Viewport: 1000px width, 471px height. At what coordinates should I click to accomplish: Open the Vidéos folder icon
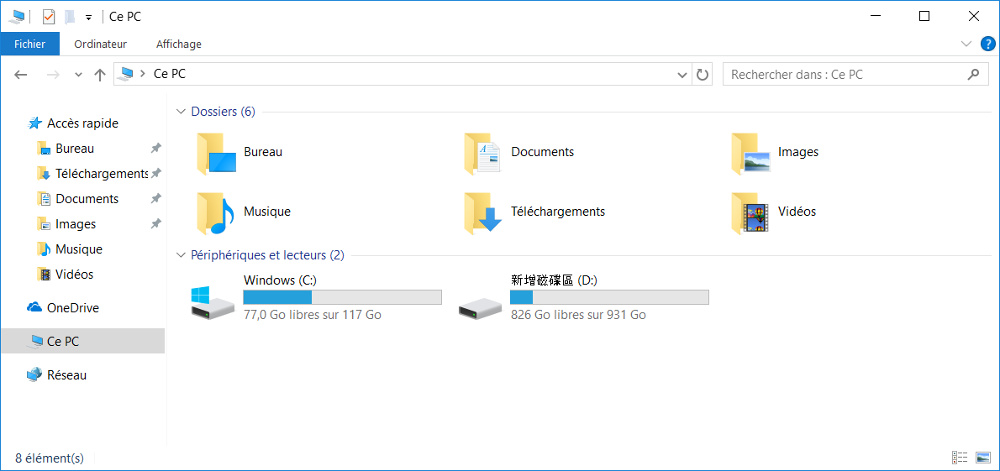[750, 212]
